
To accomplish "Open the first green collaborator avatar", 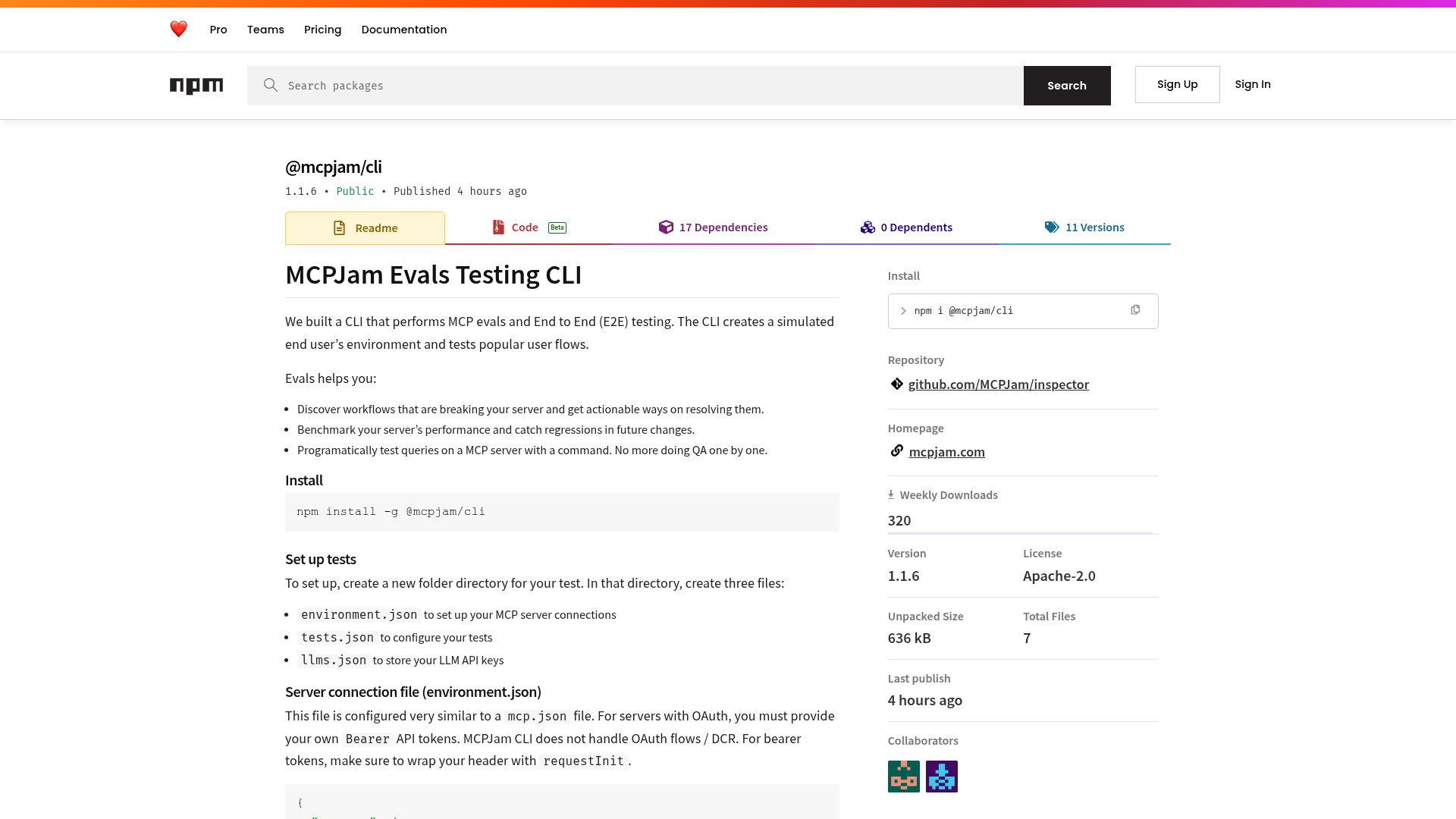I will [904, 777].
